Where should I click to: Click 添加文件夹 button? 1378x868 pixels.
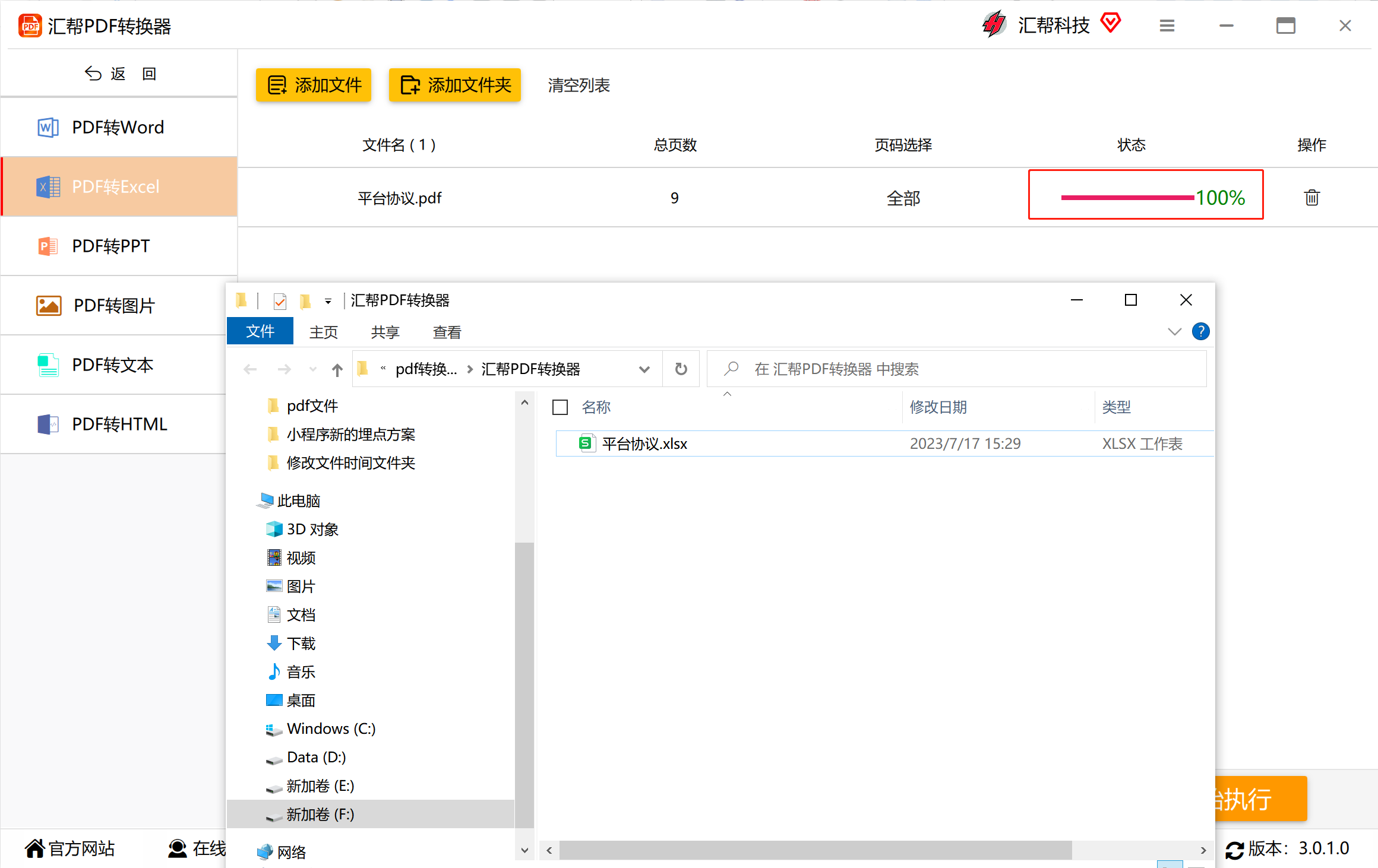click(455, 85)
